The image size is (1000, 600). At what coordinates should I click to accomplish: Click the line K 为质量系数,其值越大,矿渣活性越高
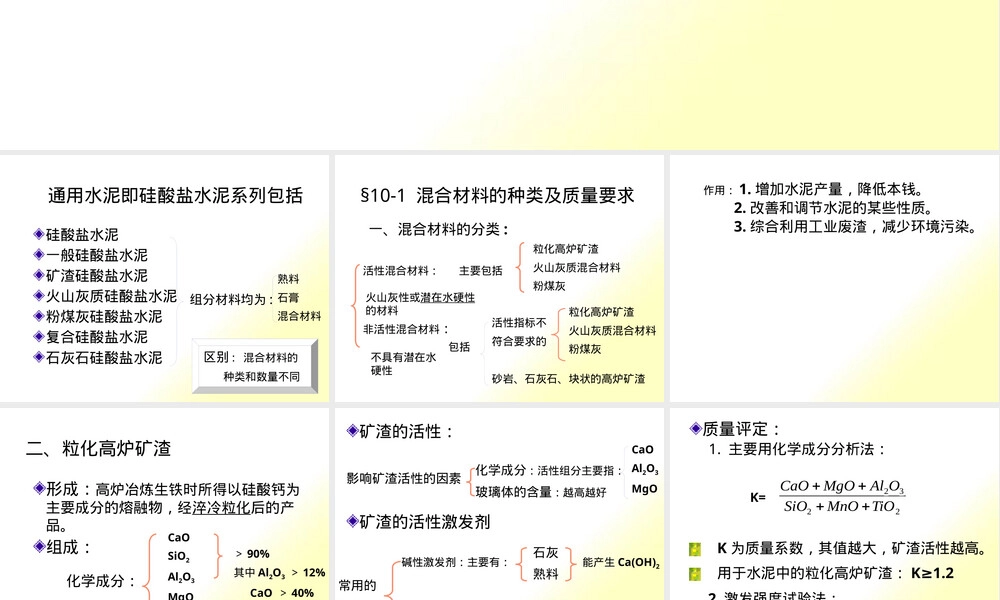[853, 548]
